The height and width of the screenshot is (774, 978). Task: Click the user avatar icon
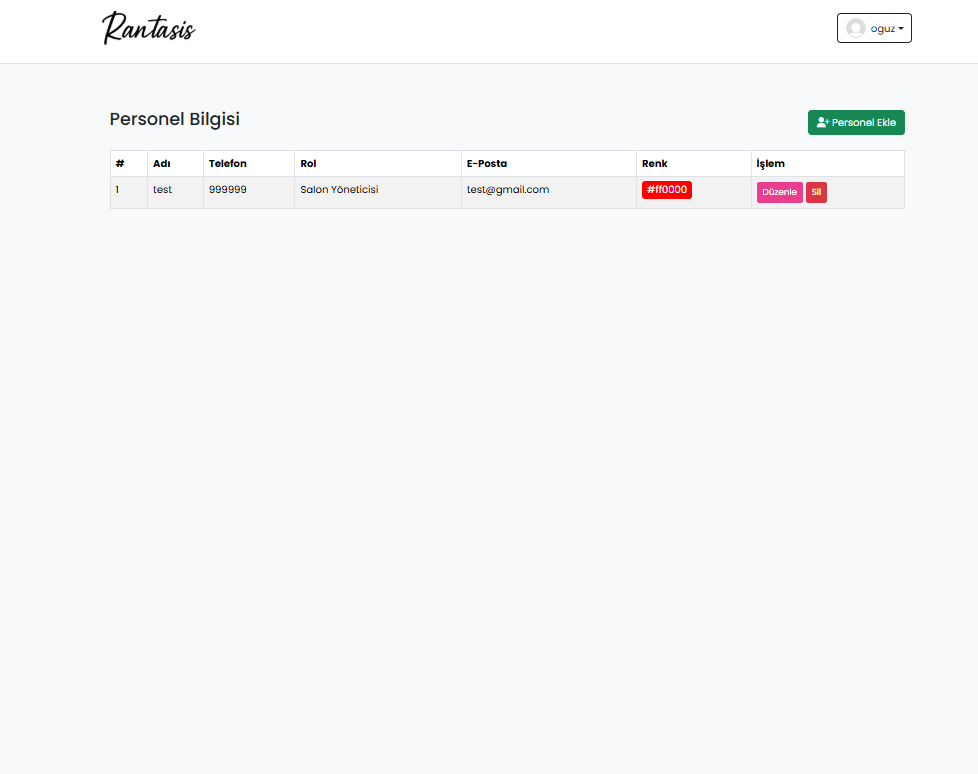[x=855, y=28]
